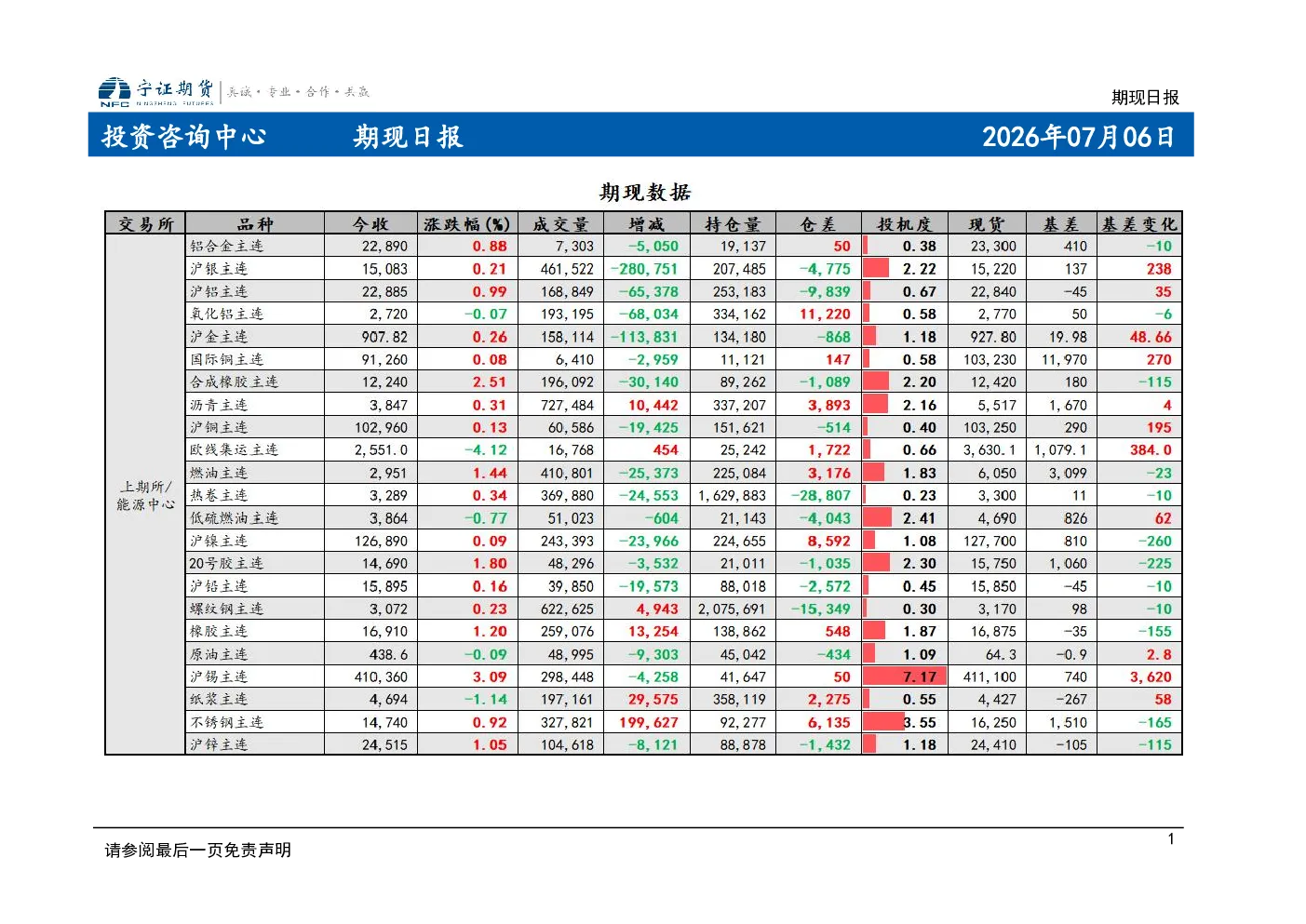
Task: Click the 基差变化 column header
Action: 1139,224
